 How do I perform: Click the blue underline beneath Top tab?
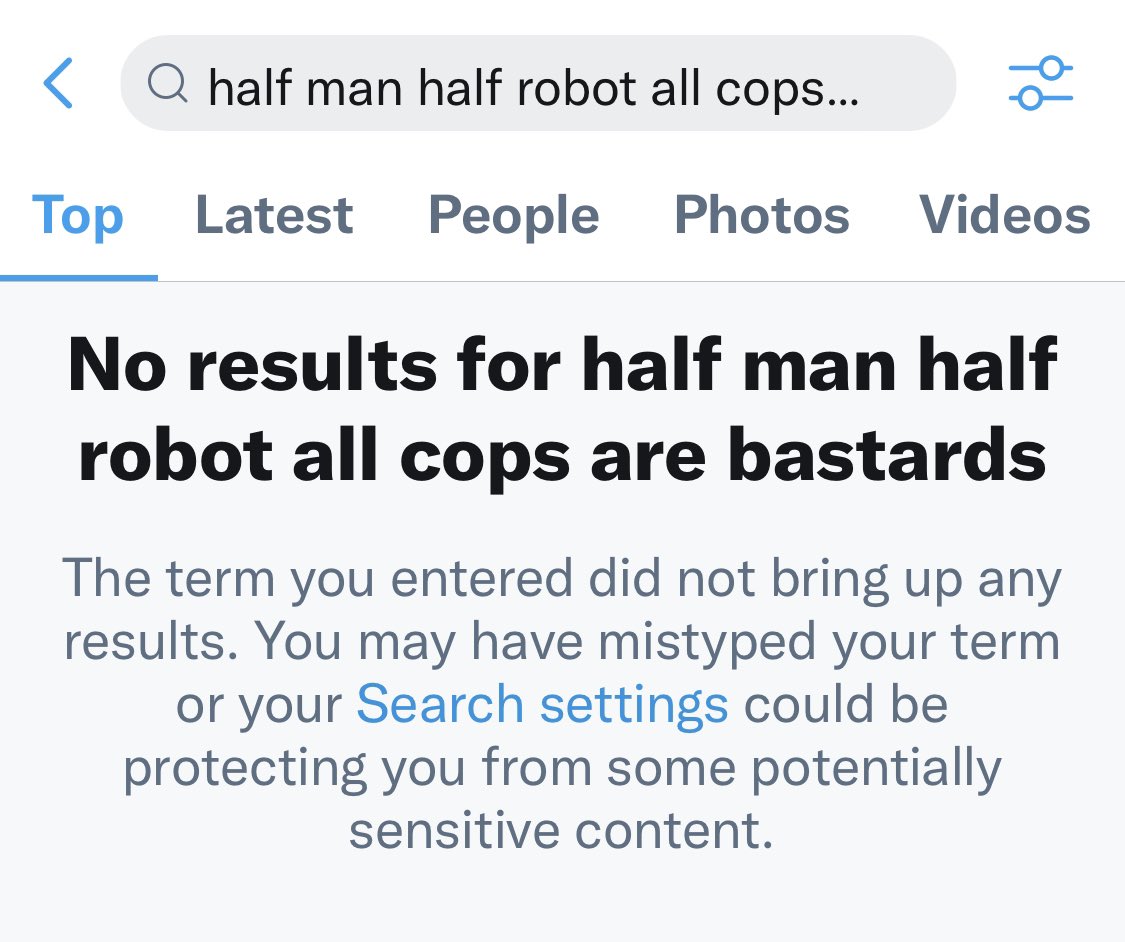pos(78,277)
